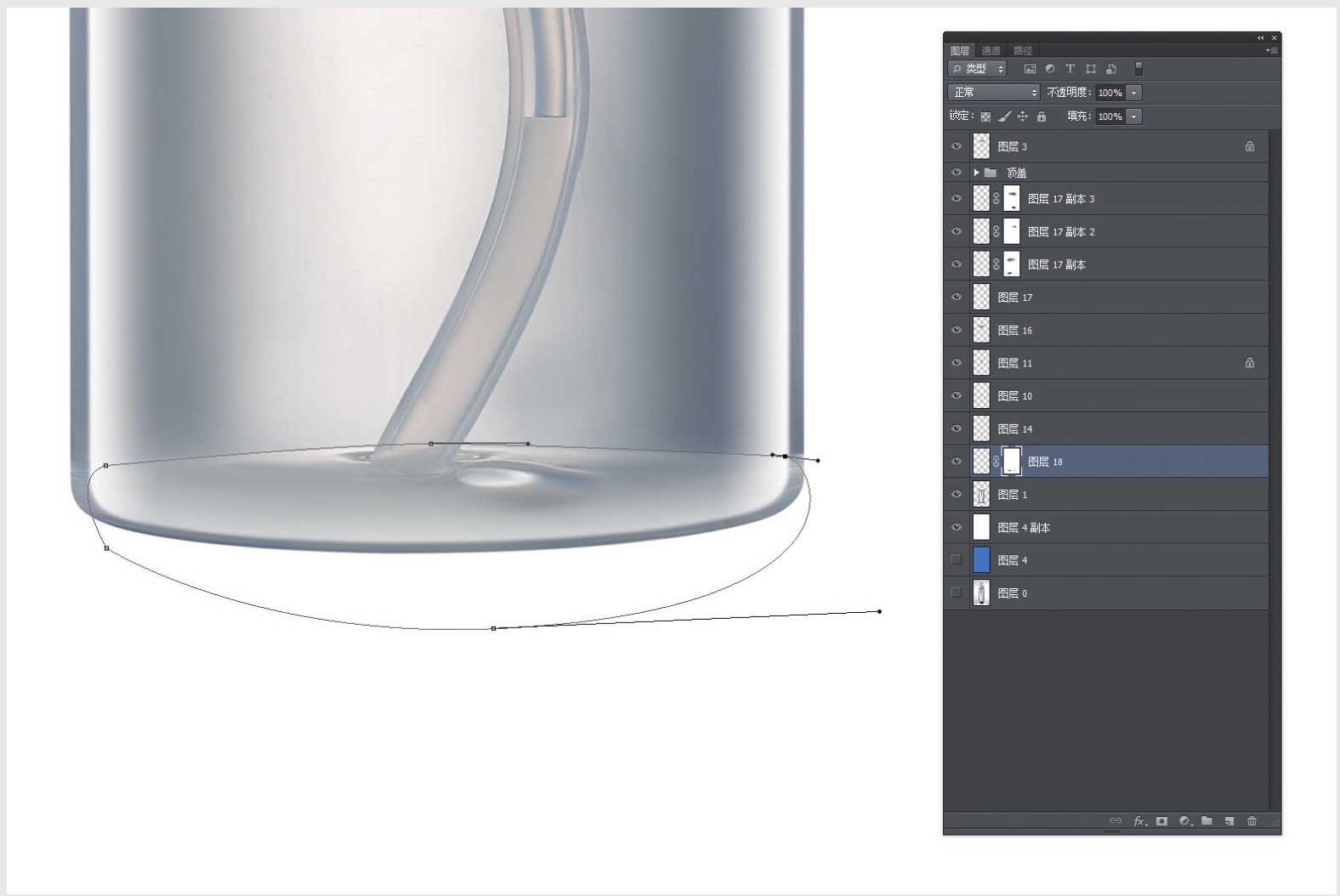Toggle visibility of 图层 1
The height and width of the screenshot is (896, 1340).
pos(957,495)
